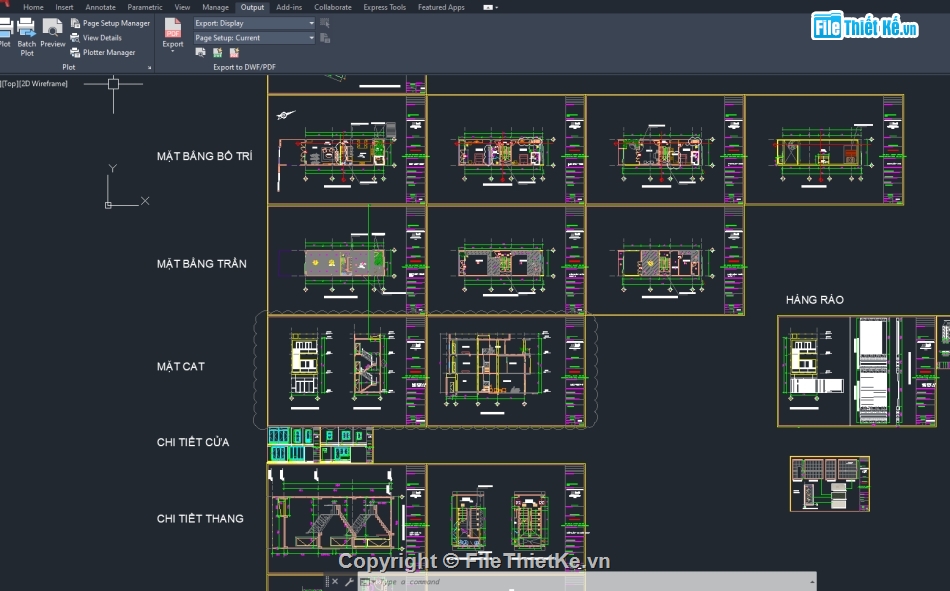Select the CHI TIẾT CỬA label text
The height and width of the screenshot is (591, 950).
click(x=193, y=442)
